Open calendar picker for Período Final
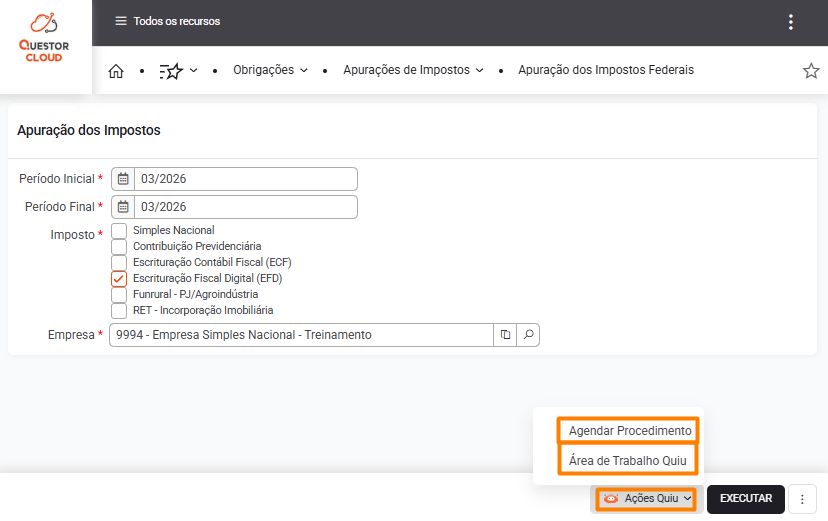828x521 pixels. (123, 207)
